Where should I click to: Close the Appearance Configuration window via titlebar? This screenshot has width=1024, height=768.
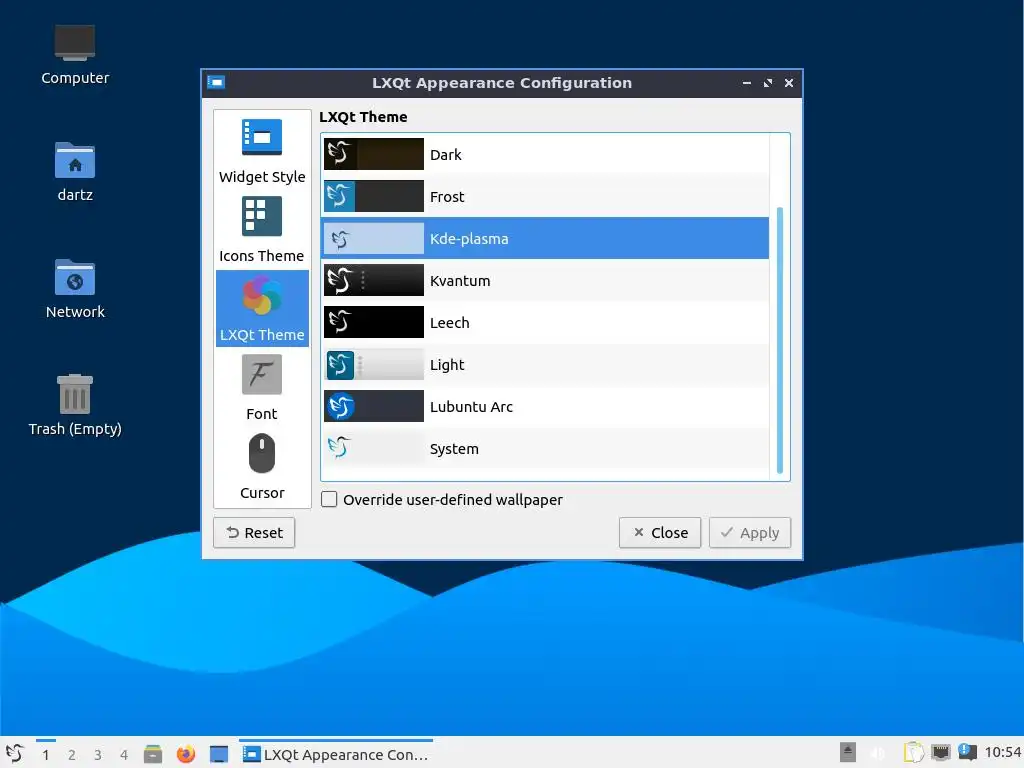[x=789, y=83]
